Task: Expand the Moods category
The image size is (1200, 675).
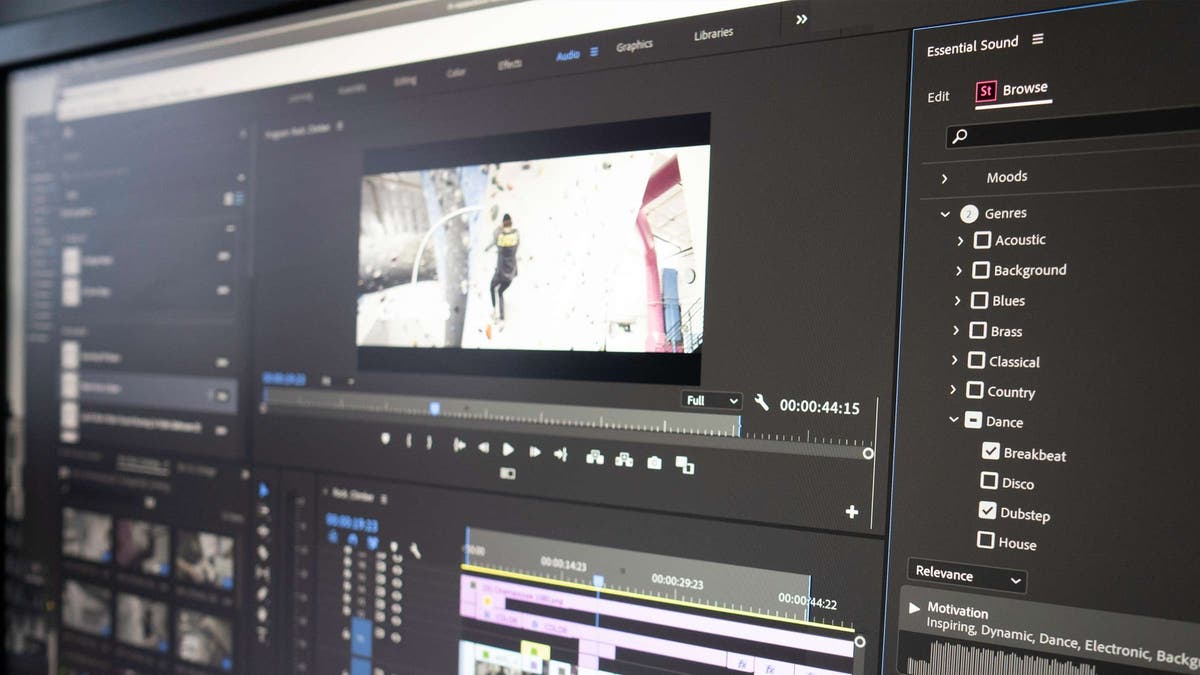Action: click(x=944, y=177)
